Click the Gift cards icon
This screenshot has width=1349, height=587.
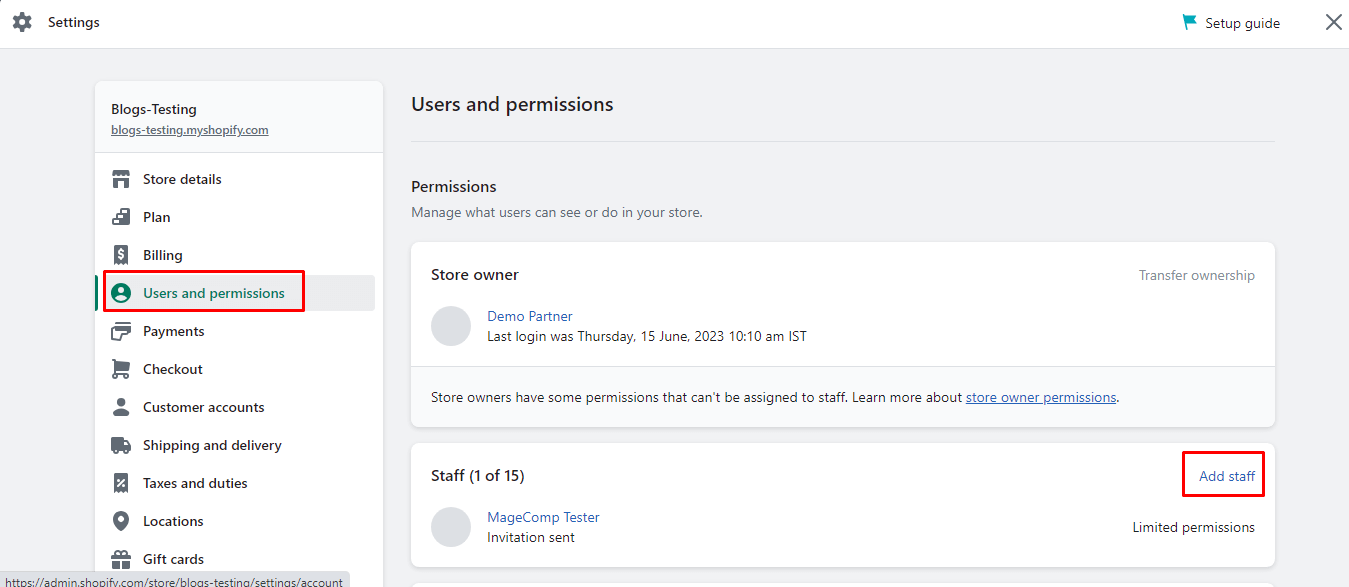coord(120,558)
